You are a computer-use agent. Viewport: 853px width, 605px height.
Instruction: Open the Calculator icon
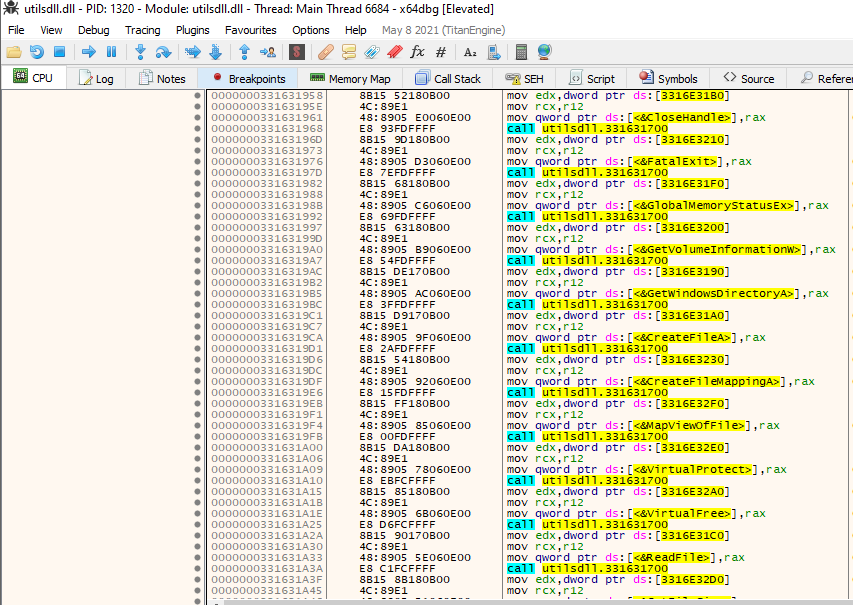[x=521, y=52]
